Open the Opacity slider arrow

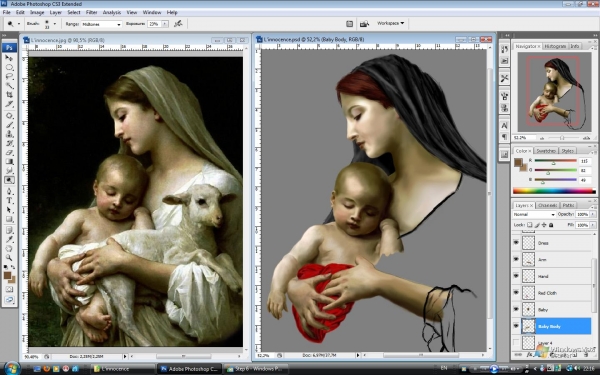pyautogui.click(x=593, y=214)
